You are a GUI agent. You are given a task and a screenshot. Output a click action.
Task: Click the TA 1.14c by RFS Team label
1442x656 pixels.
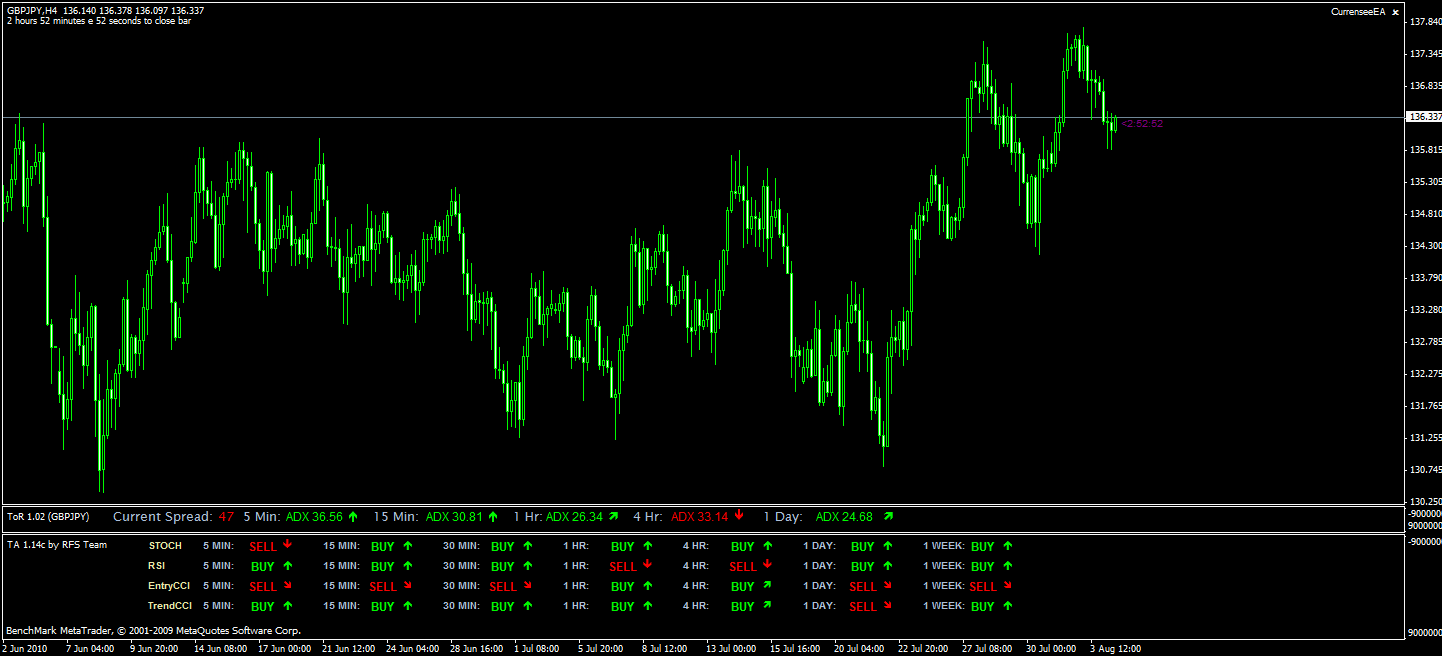[57, 545]
